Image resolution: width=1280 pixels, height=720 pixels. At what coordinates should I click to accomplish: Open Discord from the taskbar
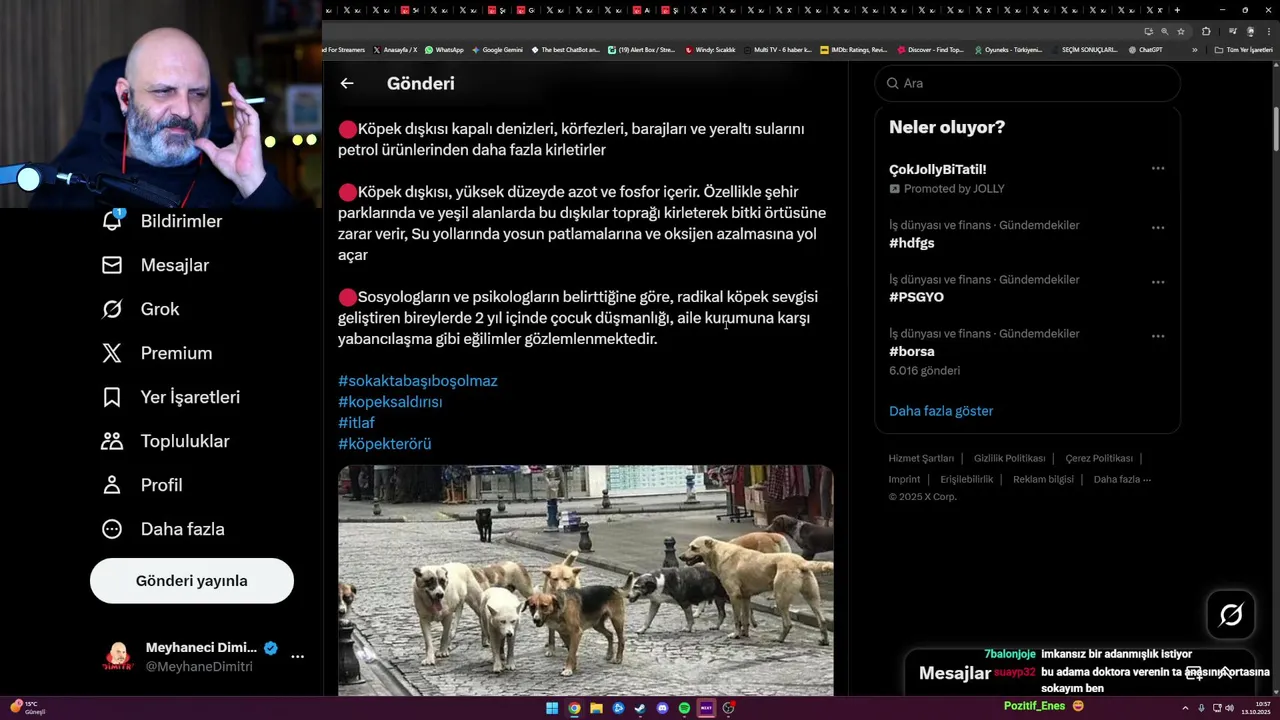(x=662, y=708)
